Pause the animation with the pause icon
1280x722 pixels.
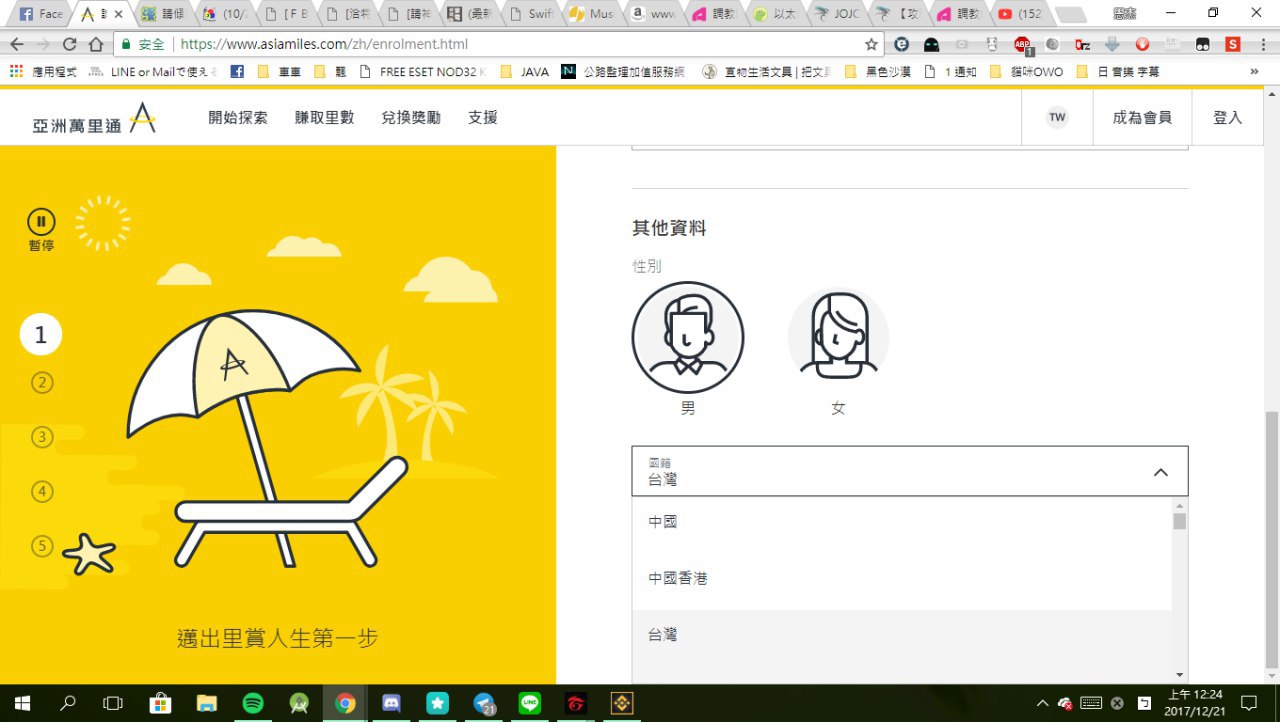point(41,222)
